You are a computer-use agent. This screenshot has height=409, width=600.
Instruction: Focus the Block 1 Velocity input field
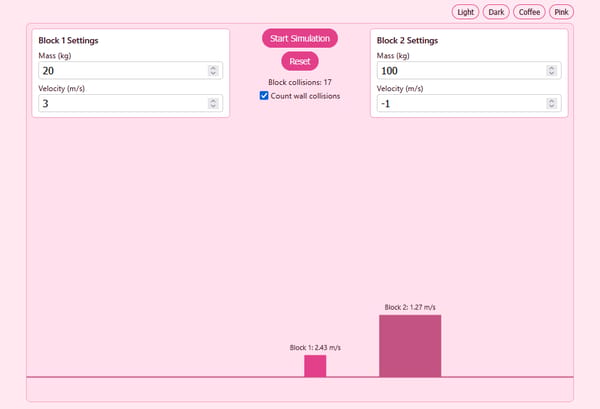130,103
